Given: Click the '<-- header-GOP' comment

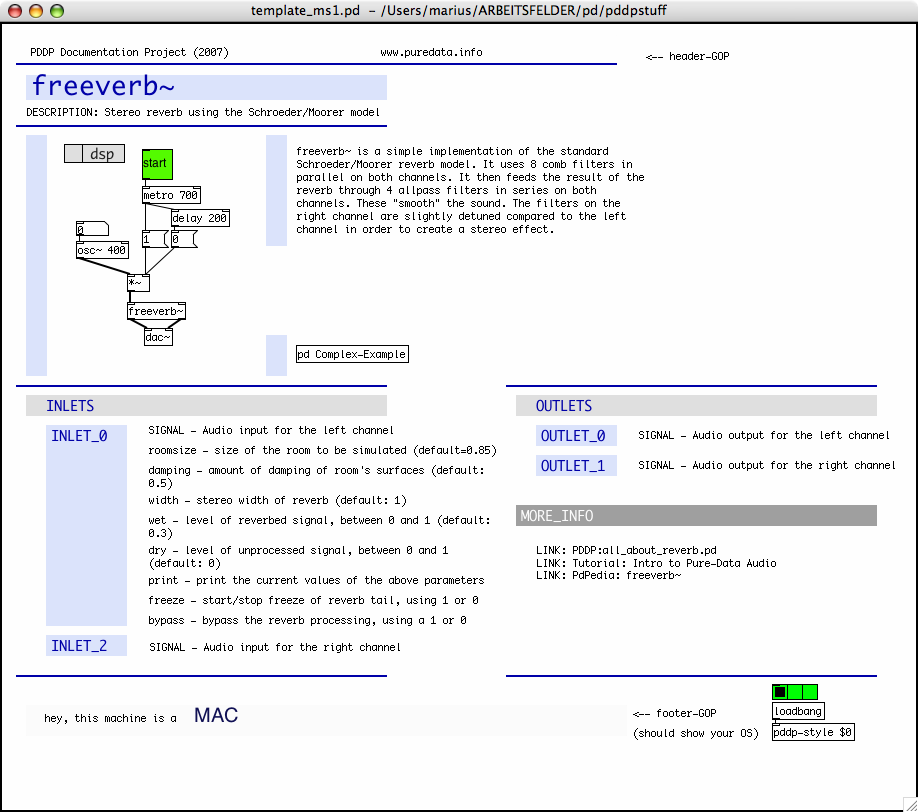Looking at the screenshot, I should pyautogui.click(x=687, y=56).
